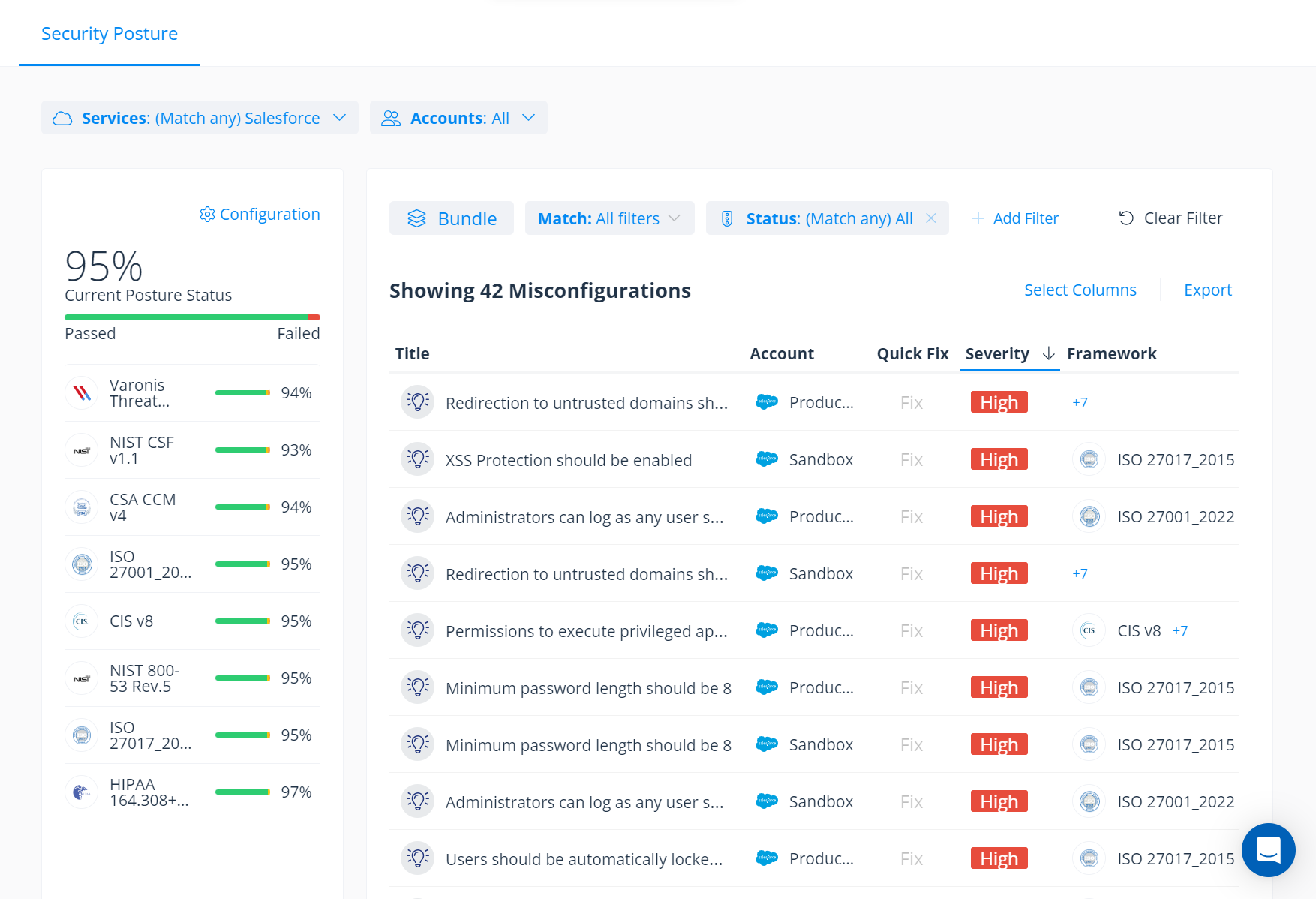Click Salesforce icon in XSS Protection row
This screenshot has width=1316, height=899.
[767, 459]
